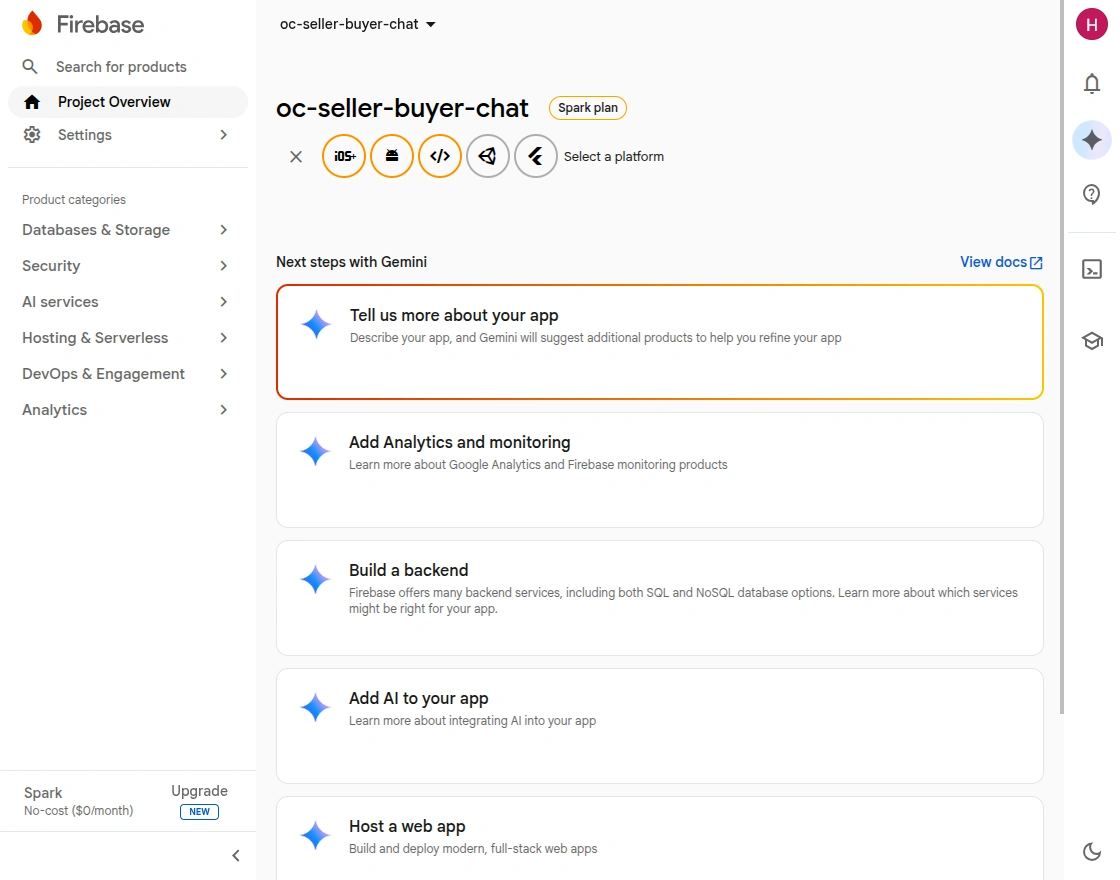Click Gemini sparkle beside Host a web app
The height and width of the screenshot is (880, 1120).
315,835
